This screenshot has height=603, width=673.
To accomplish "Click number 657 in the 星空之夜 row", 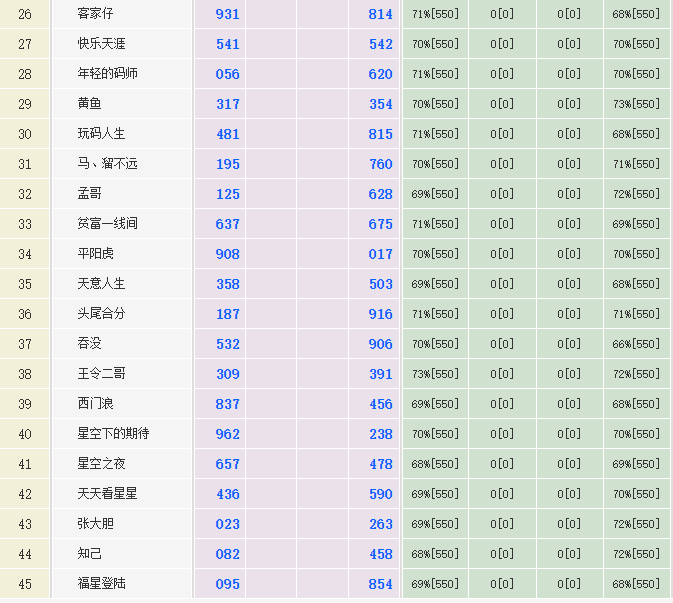I will 228,464.
